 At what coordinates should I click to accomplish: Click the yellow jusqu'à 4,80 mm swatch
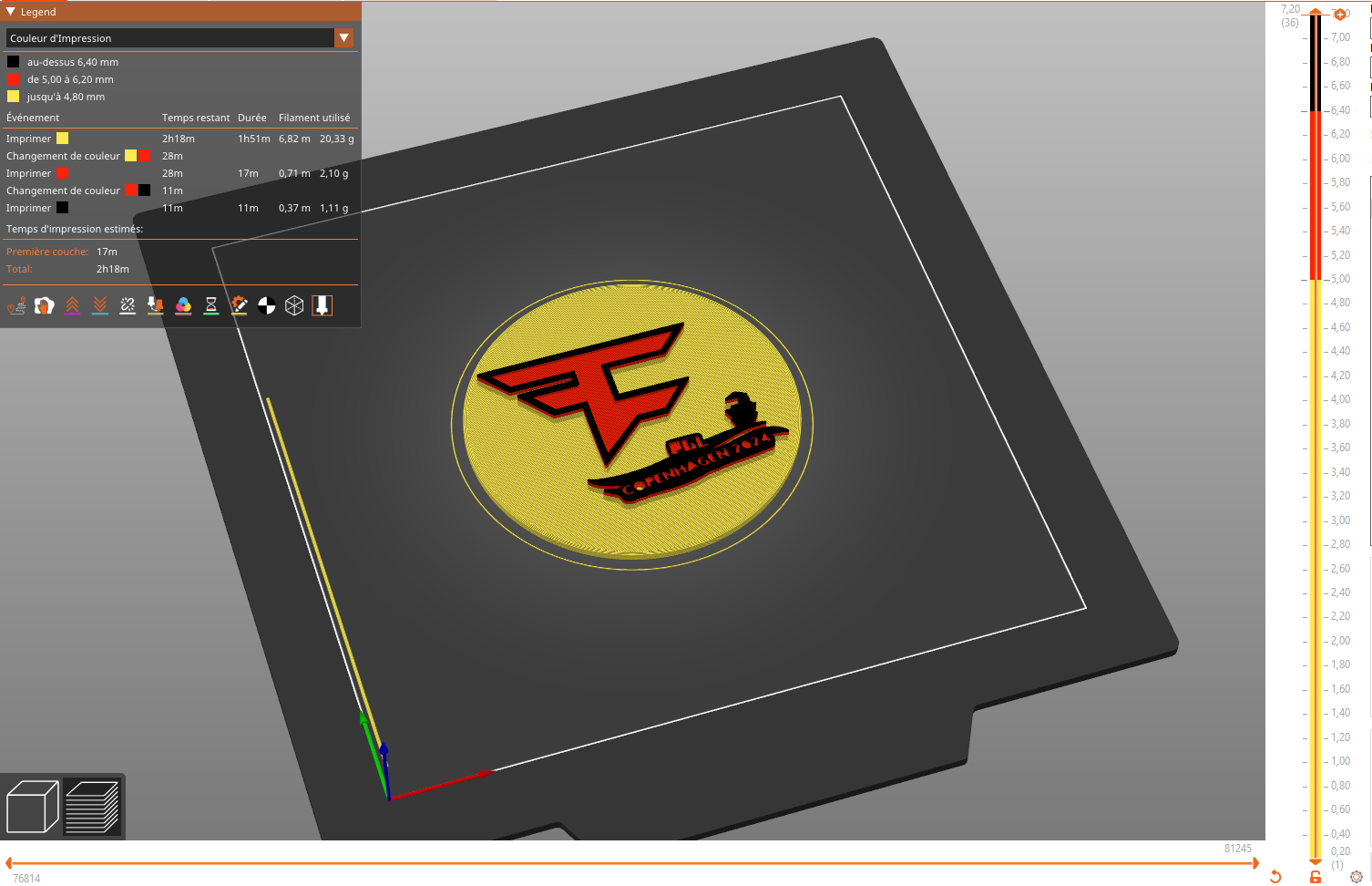click(13, 97)
